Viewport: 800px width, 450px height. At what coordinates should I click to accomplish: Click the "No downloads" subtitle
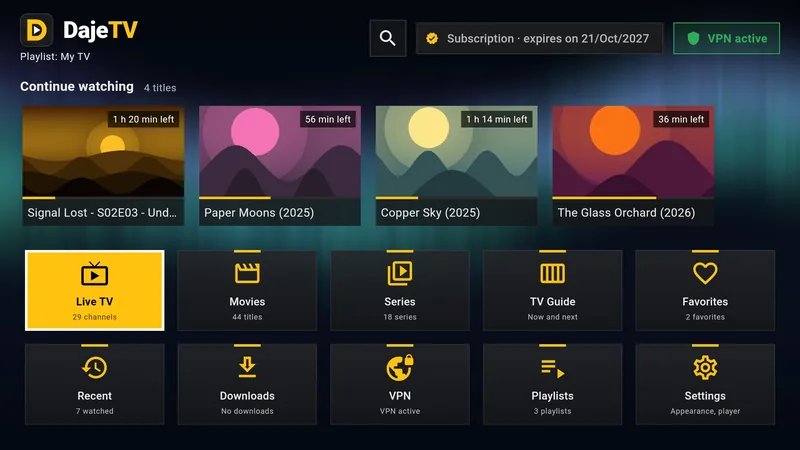[247, 411]
